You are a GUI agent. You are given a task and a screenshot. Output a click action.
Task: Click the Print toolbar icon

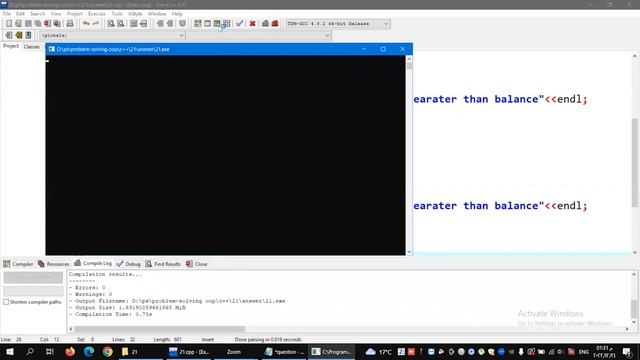[70, 24]
